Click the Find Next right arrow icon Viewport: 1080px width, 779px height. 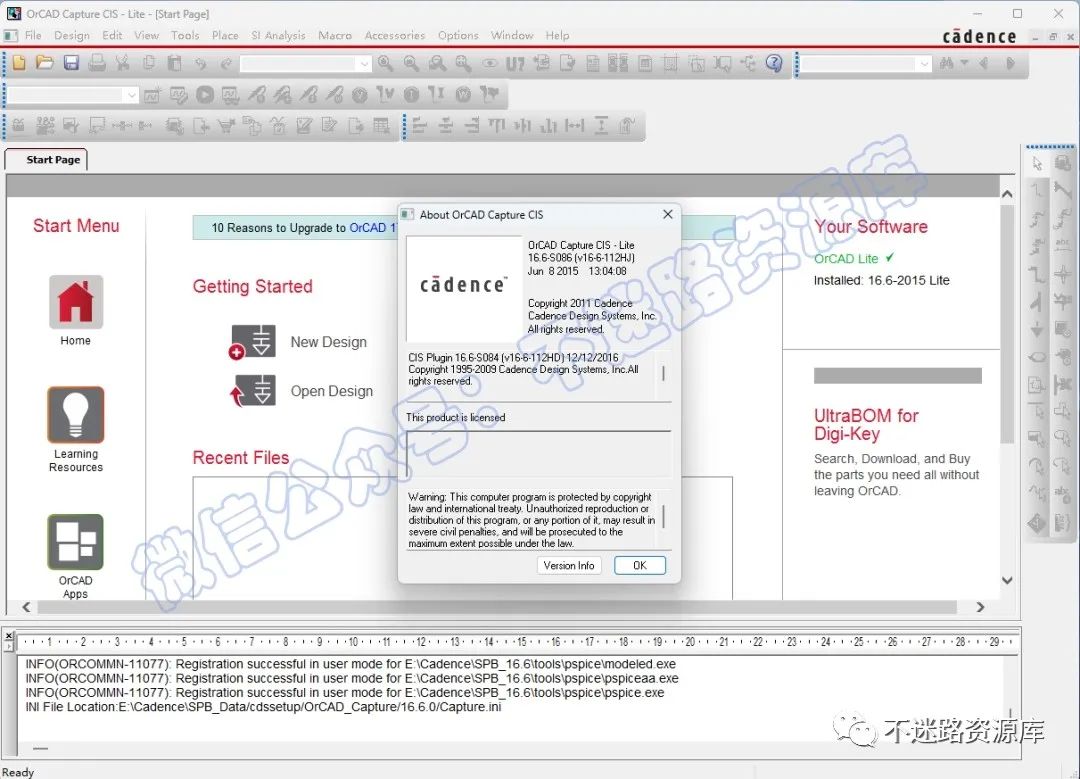[1010, 63]
